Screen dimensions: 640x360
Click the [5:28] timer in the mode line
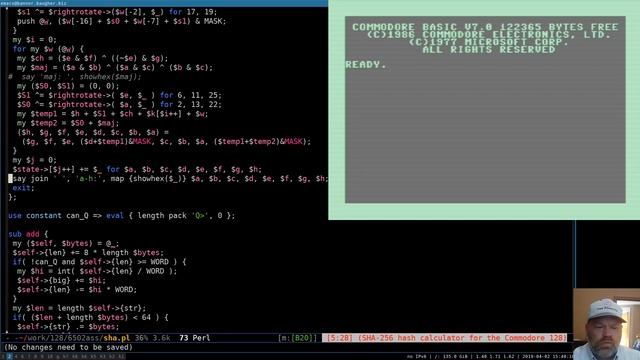coord(340,338)
